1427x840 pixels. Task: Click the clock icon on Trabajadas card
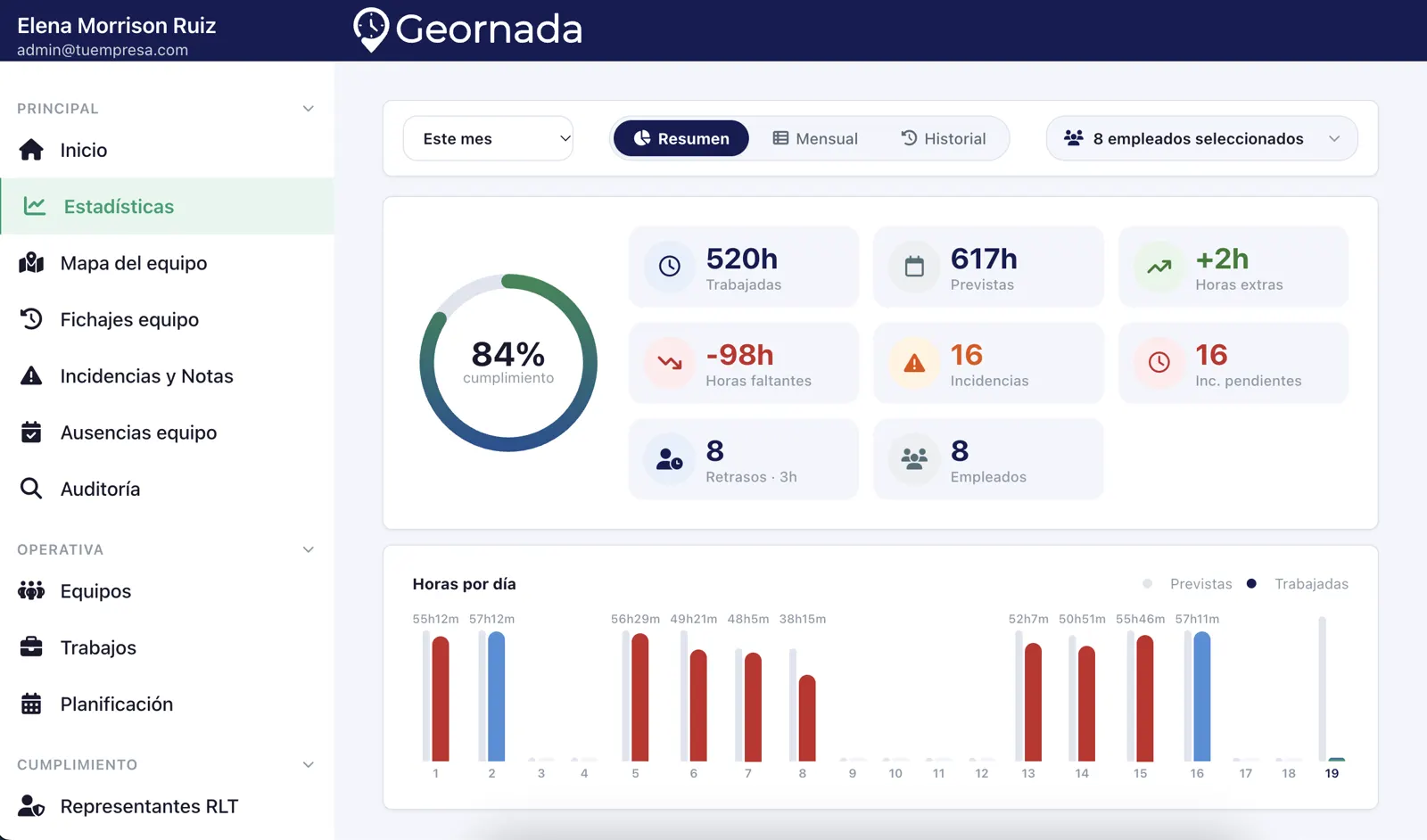pos(670,266)
